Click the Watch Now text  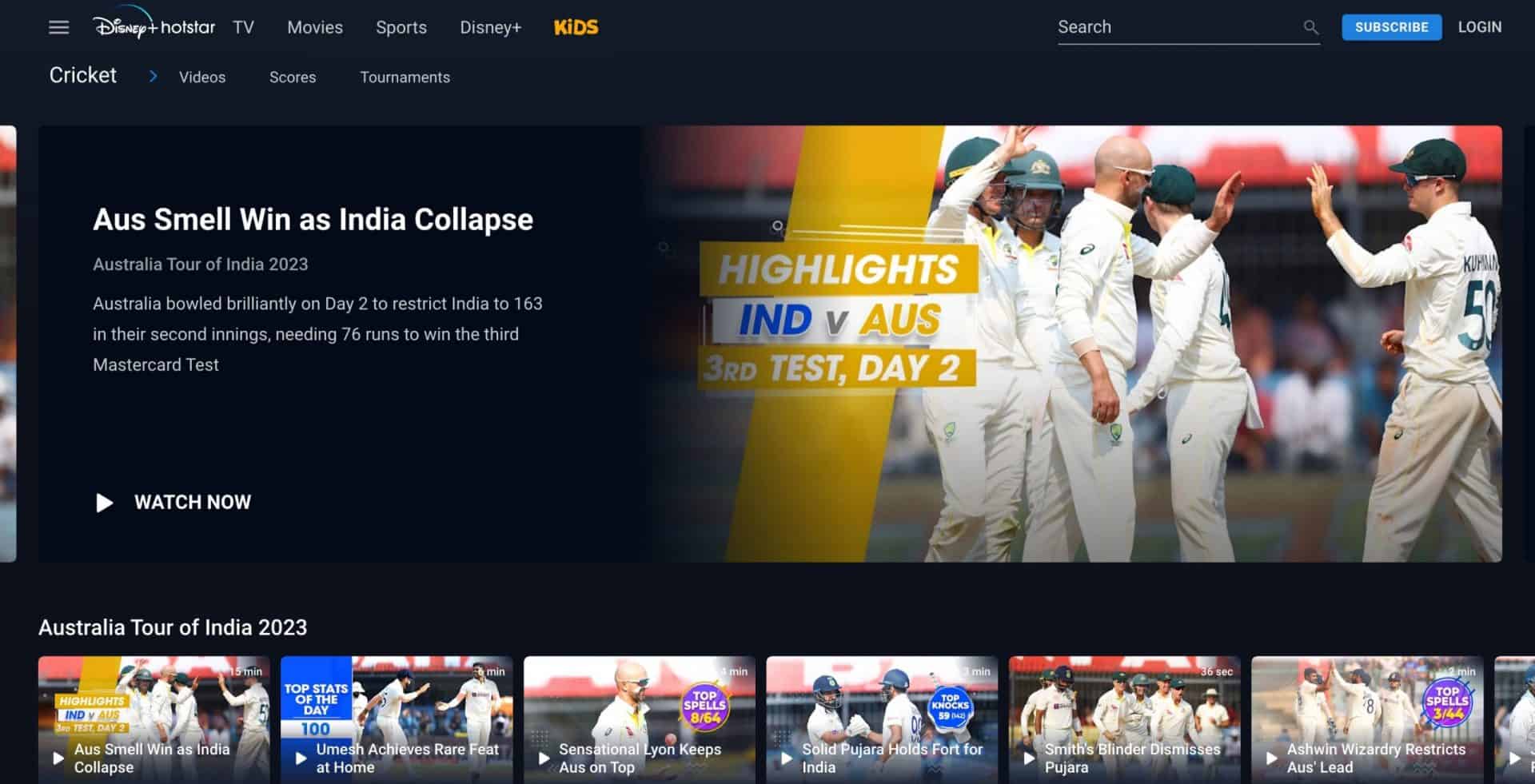[193, 503]
